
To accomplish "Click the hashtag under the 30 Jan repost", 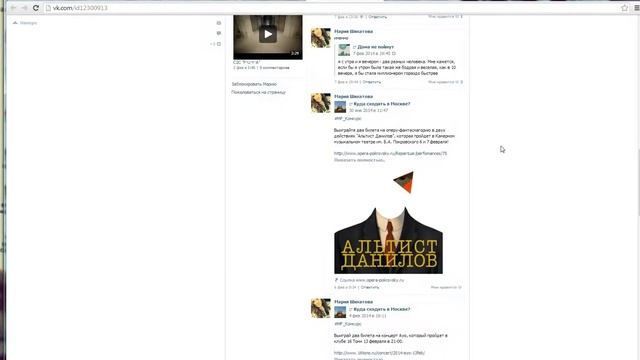I will [x=348, y=118].
